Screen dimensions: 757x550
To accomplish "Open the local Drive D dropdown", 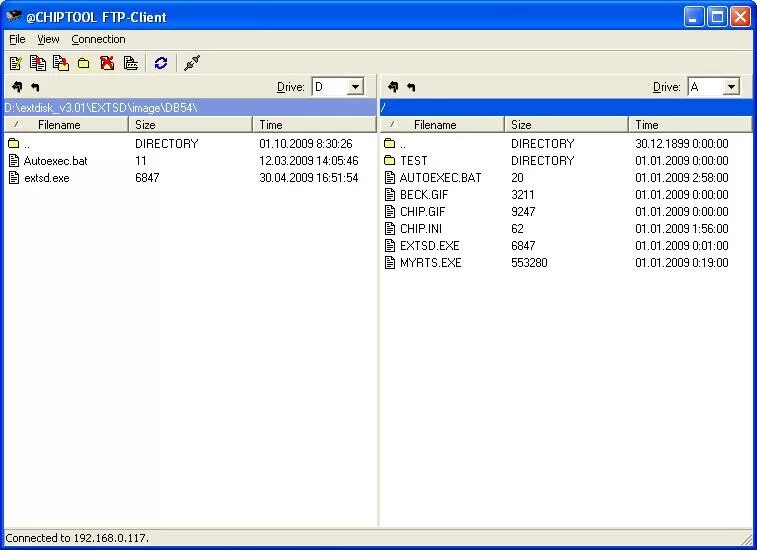I will point(355,87).
